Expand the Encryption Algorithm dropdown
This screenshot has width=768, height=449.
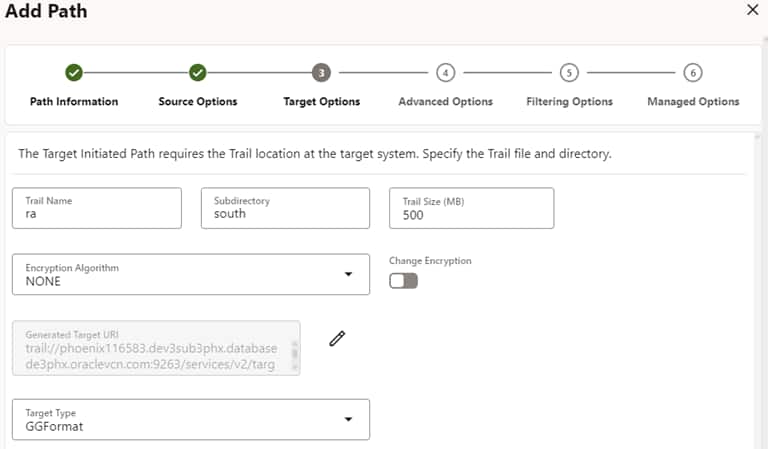[x=348, y=274]
